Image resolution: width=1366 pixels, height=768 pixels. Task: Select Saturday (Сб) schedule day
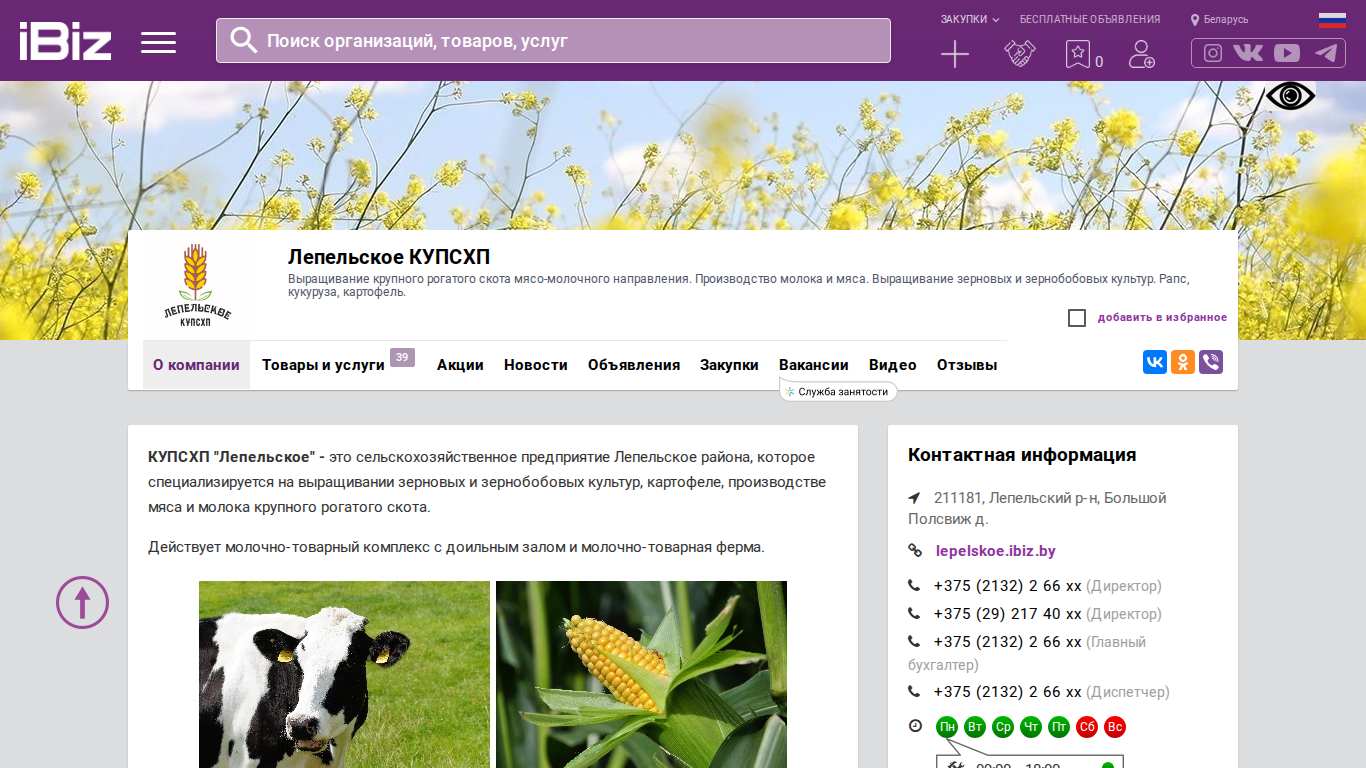[1087, 727]
